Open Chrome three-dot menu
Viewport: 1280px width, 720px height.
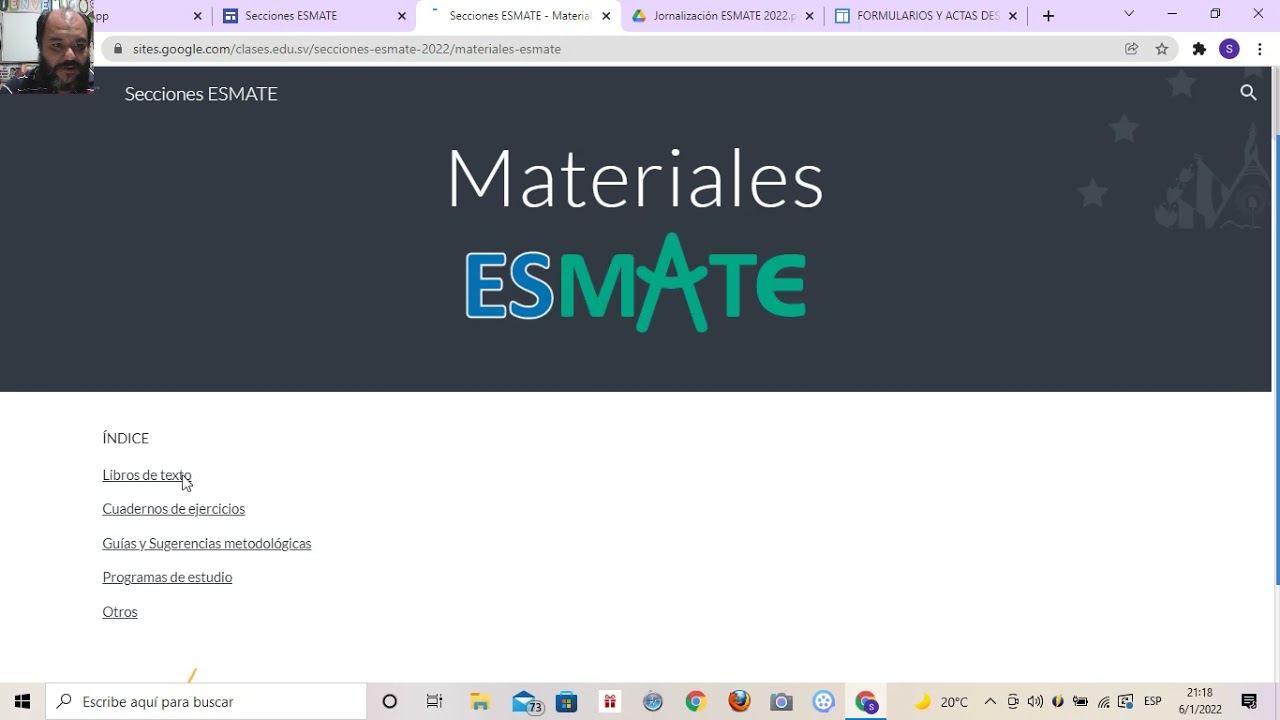point(1260,49)
